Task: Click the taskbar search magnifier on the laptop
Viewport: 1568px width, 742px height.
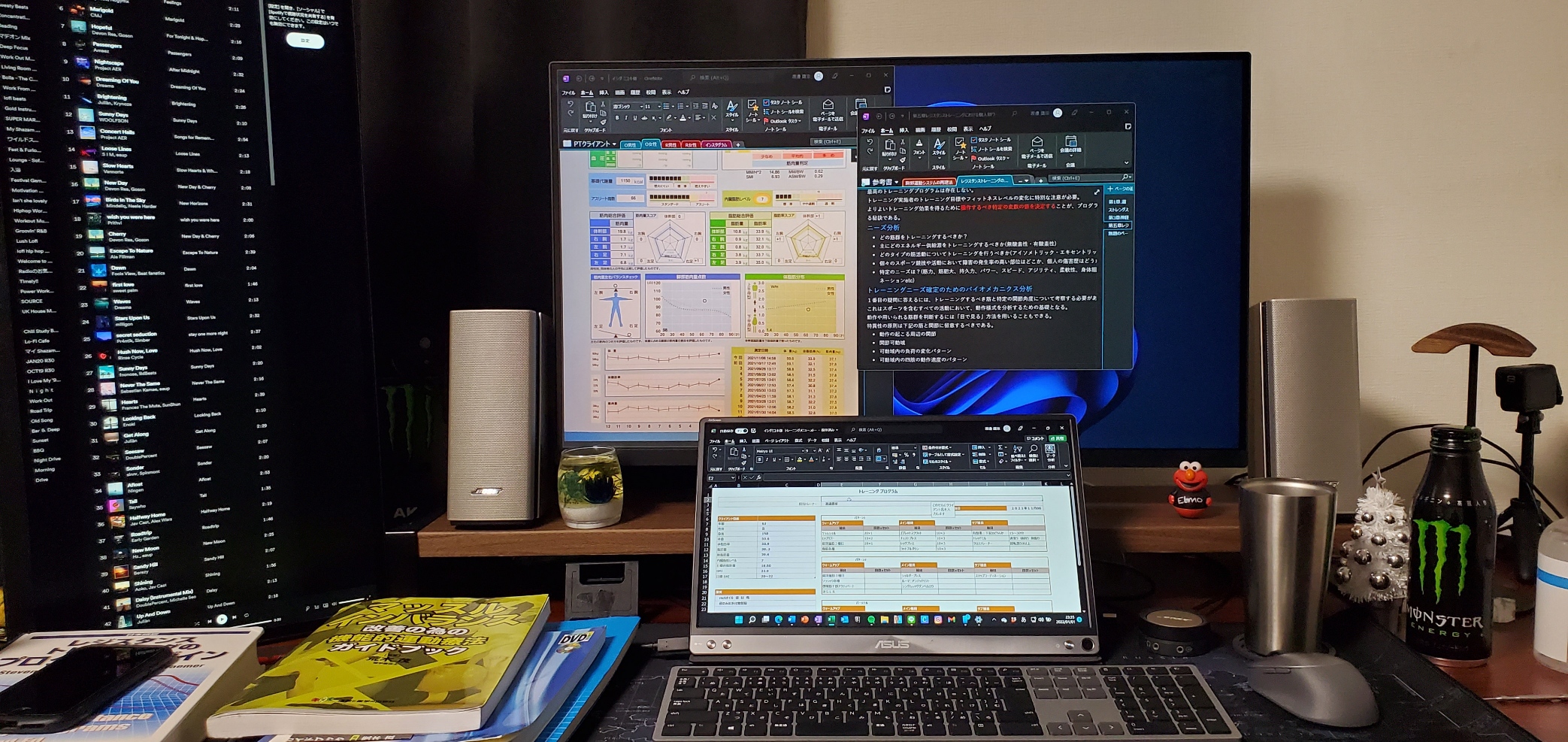Action: (752, 619)
